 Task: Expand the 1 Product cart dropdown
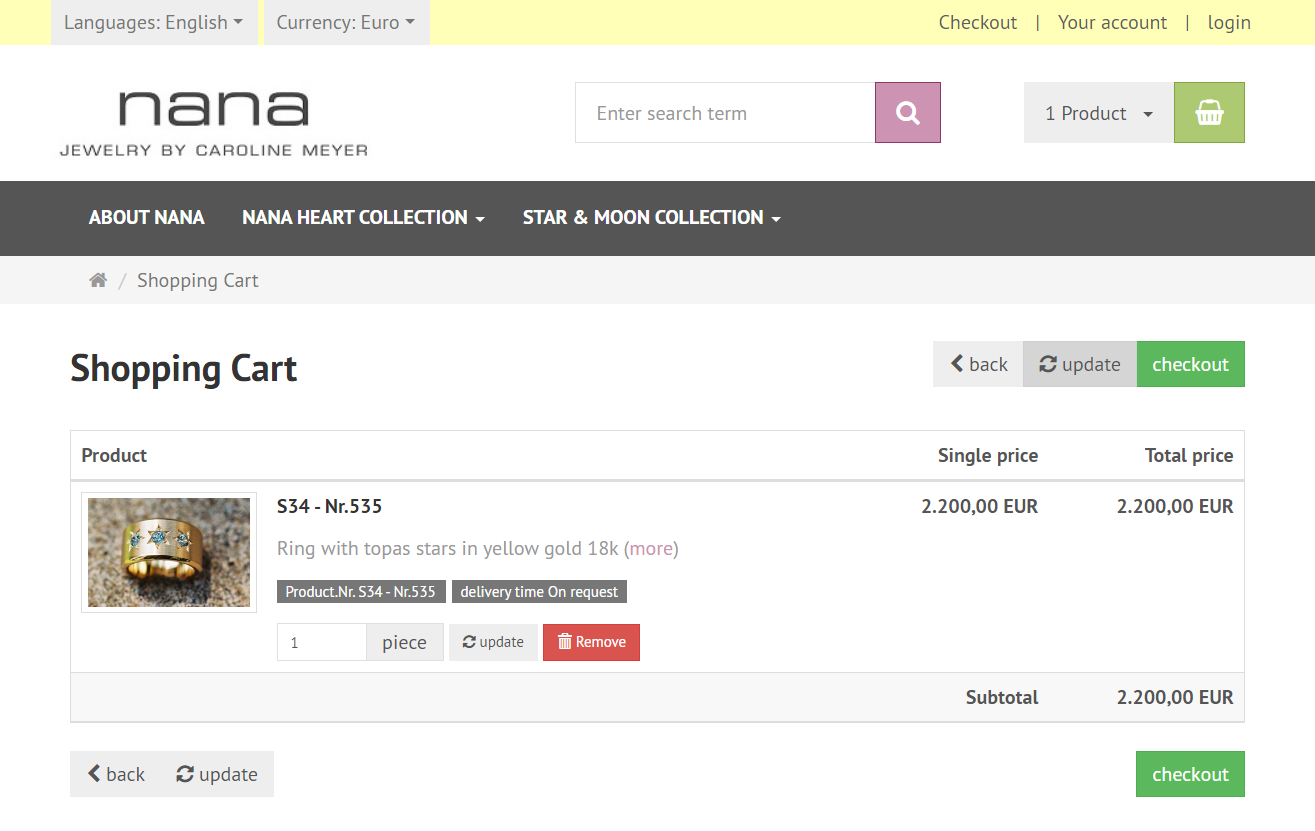(x=1098, y=113)
